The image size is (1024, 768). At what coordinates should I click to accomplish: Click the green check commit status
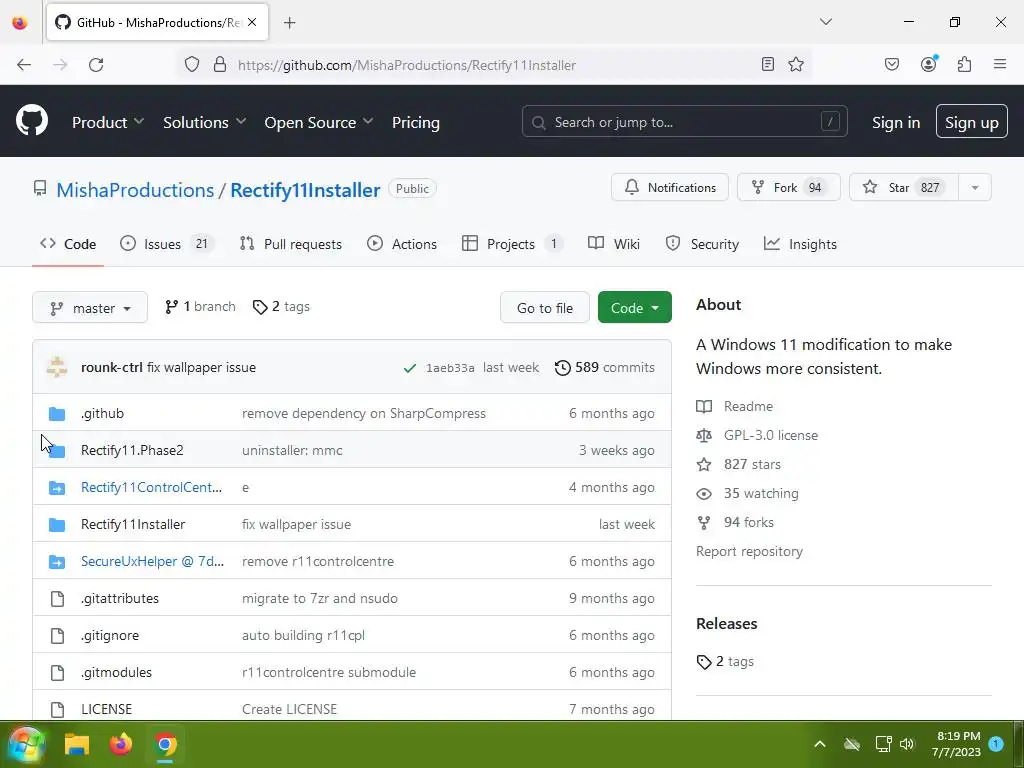click(409, 368)
